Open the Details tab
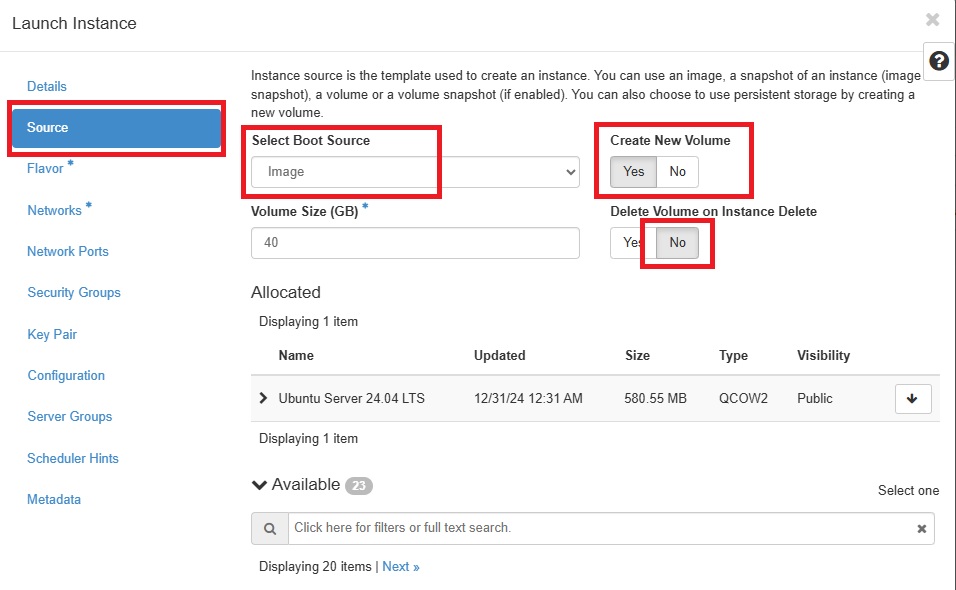The height and width of the screenshot is (590, 956). (46, 87)
